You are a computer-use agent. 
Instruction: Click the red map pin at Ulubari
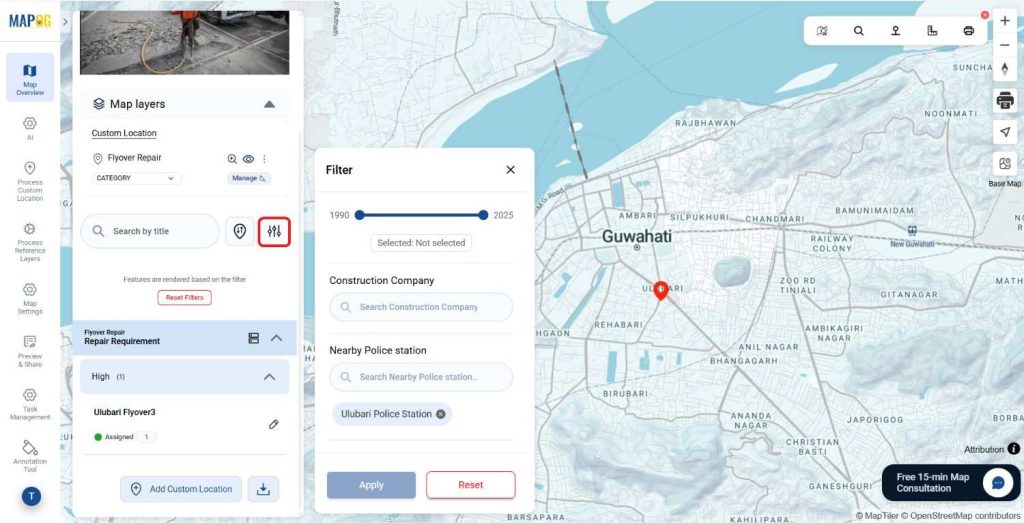click(x=661, y=290)
